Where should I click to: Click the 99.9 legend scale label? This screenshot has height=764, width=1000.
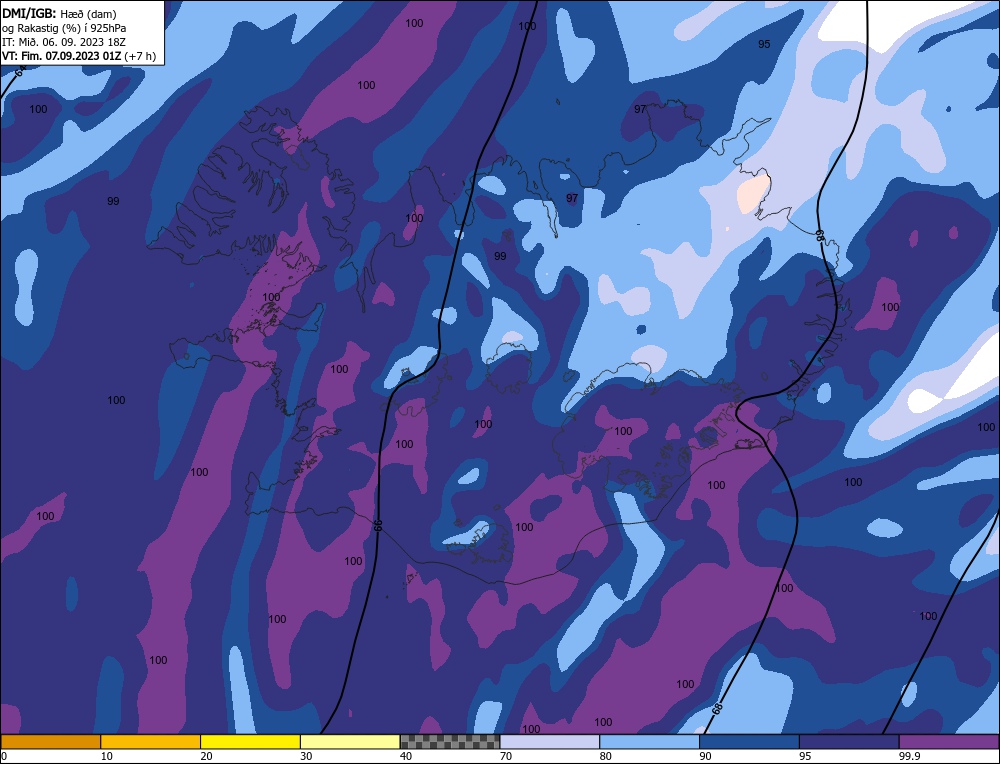[x=909, y=756]
